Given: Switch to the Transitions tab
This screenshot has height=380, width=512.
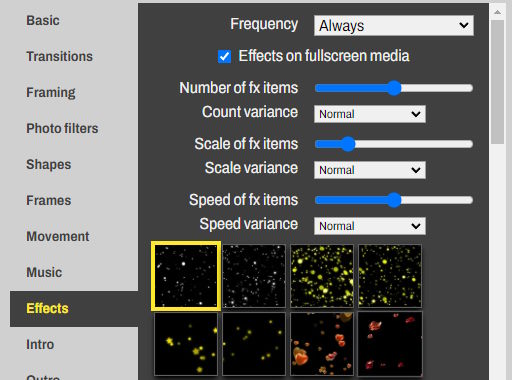Looking at the screenshot, I should [60, 56].
